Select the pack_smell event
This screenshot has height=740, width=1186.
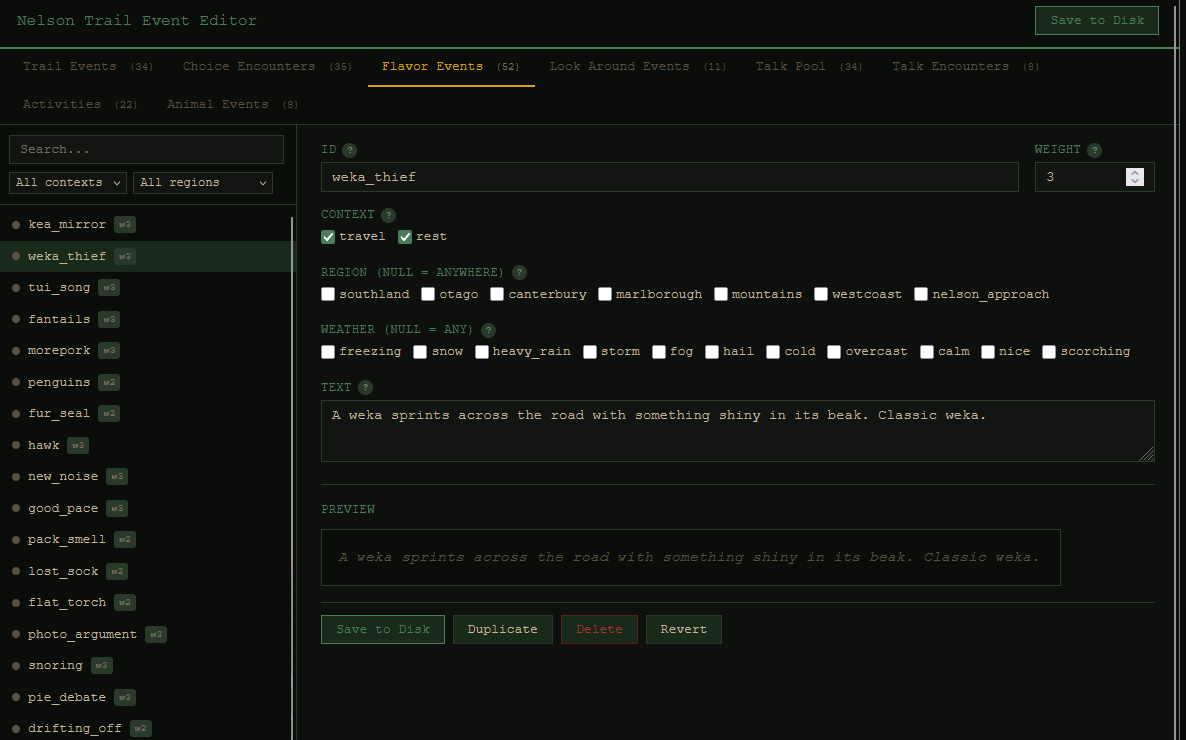click(145, 539)
